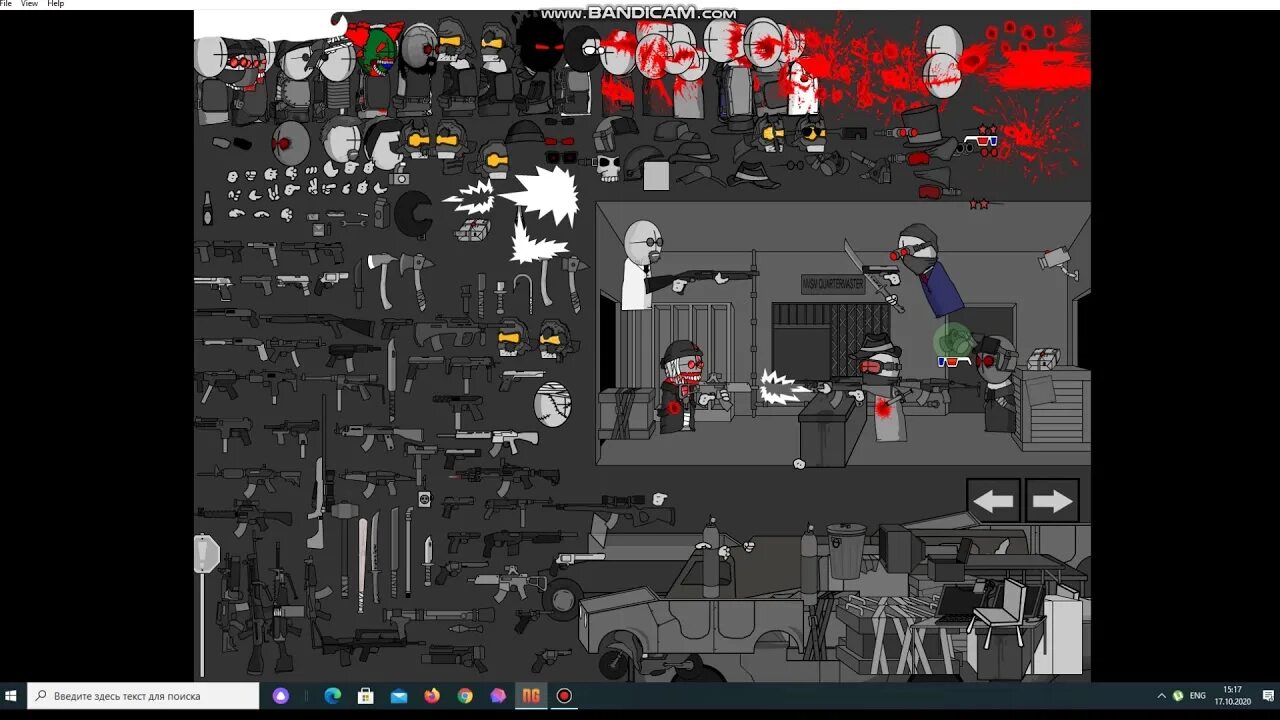1280x720 pixels.
Task: Select the plain white cube block
Action: point(656,176)
